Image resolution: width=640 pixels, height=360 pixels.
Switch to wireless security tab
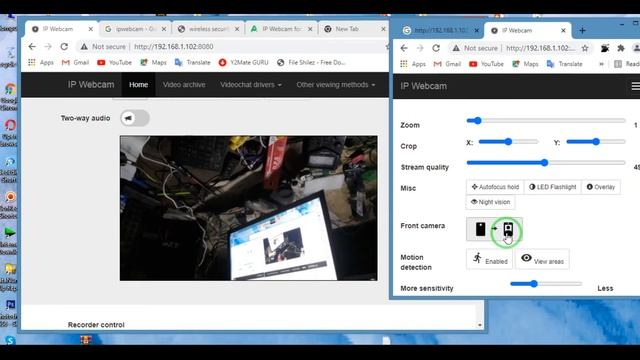click(208, 29)
